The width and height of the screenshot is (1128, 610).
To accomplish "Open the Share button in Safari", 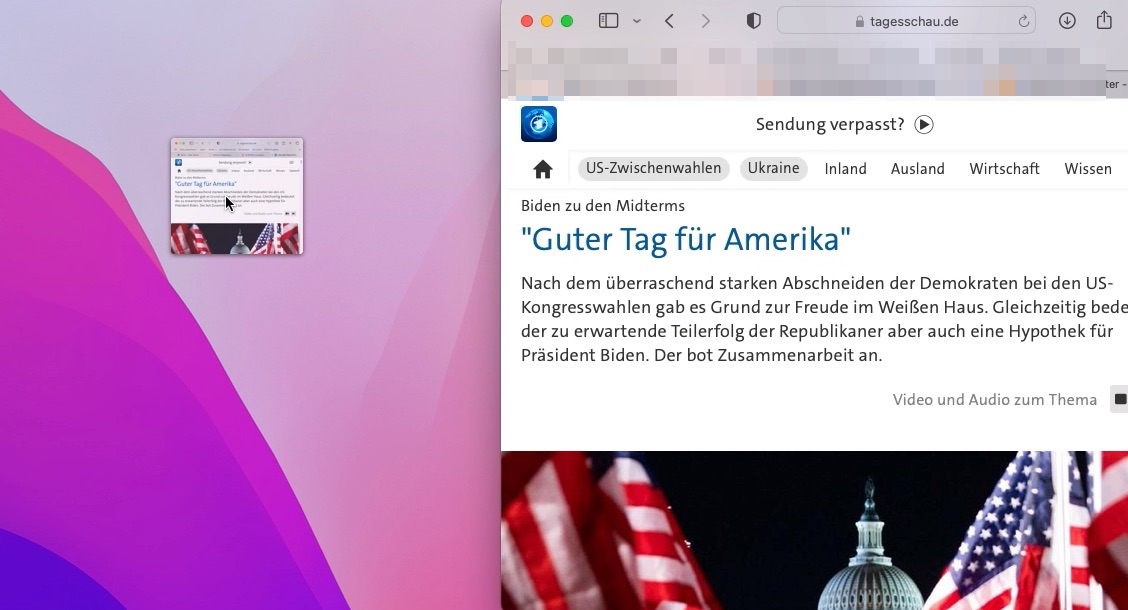I will coord(1104,20).
